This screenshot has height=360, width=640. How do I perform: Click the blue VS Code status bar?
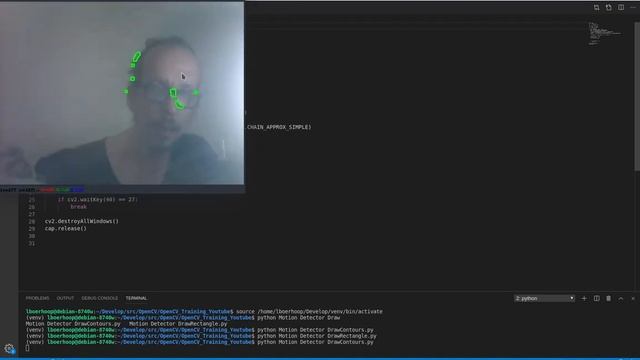pyautogui.click(x=320, y=359)
